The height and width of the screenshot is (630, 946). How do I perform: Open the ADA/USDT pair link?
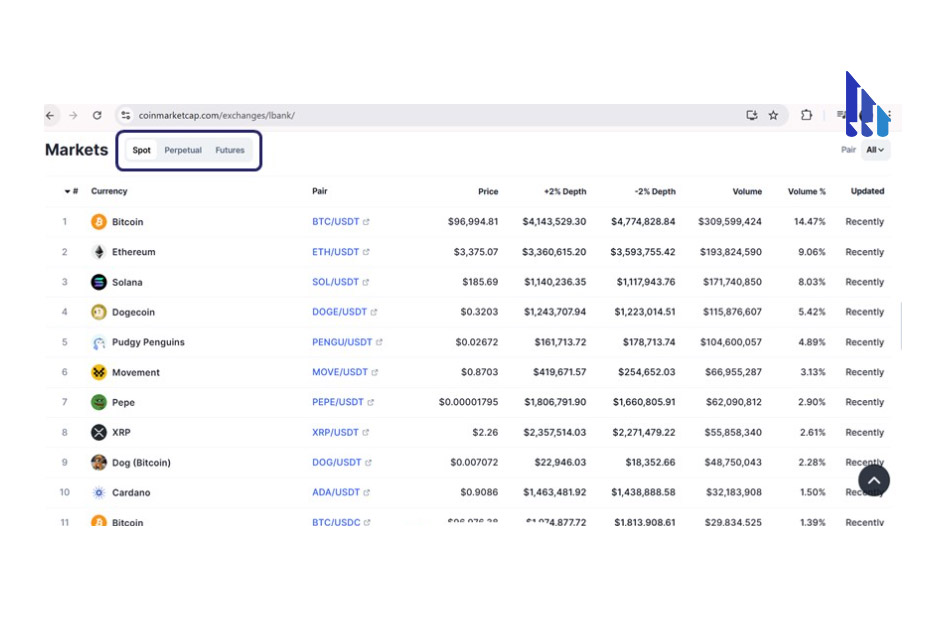(336, 492)
